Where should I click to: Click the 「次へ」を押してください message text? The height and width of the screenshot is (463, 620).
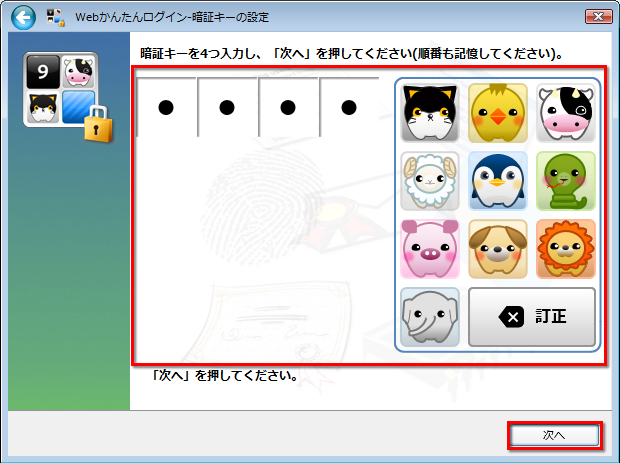pyautogui.click(x=225, y=375)
